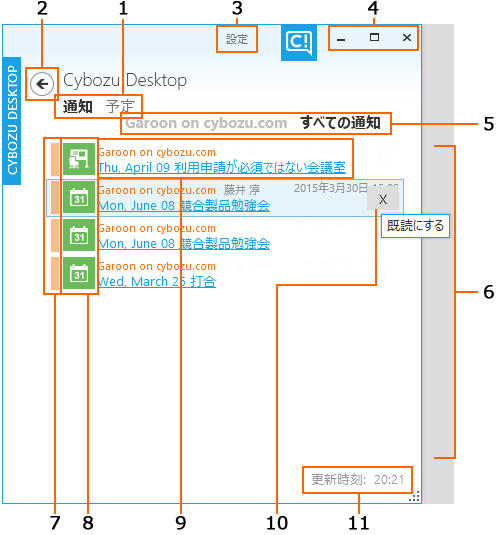Screen dimensions: 496x535
Task: Click the resize grip in the window corner
Action: pos(414,497)
